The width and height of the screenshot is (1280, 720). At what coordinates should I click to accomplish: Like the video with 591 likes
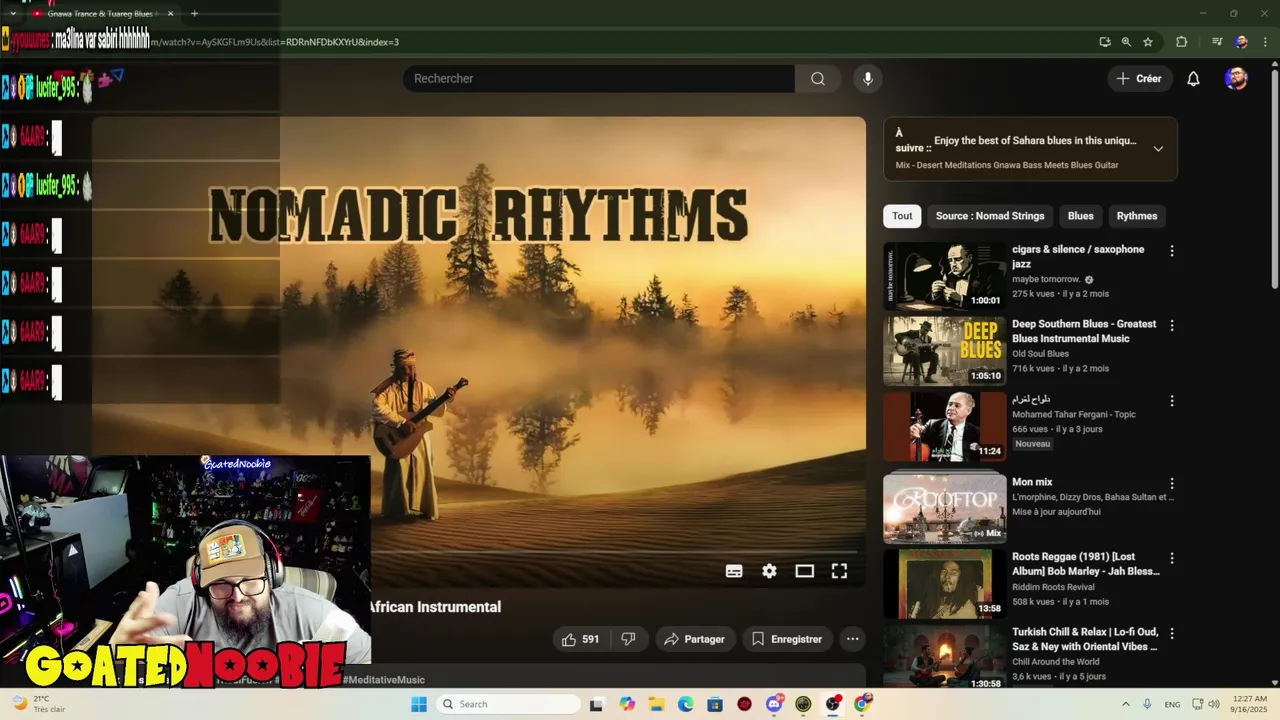tap(580, 639)
